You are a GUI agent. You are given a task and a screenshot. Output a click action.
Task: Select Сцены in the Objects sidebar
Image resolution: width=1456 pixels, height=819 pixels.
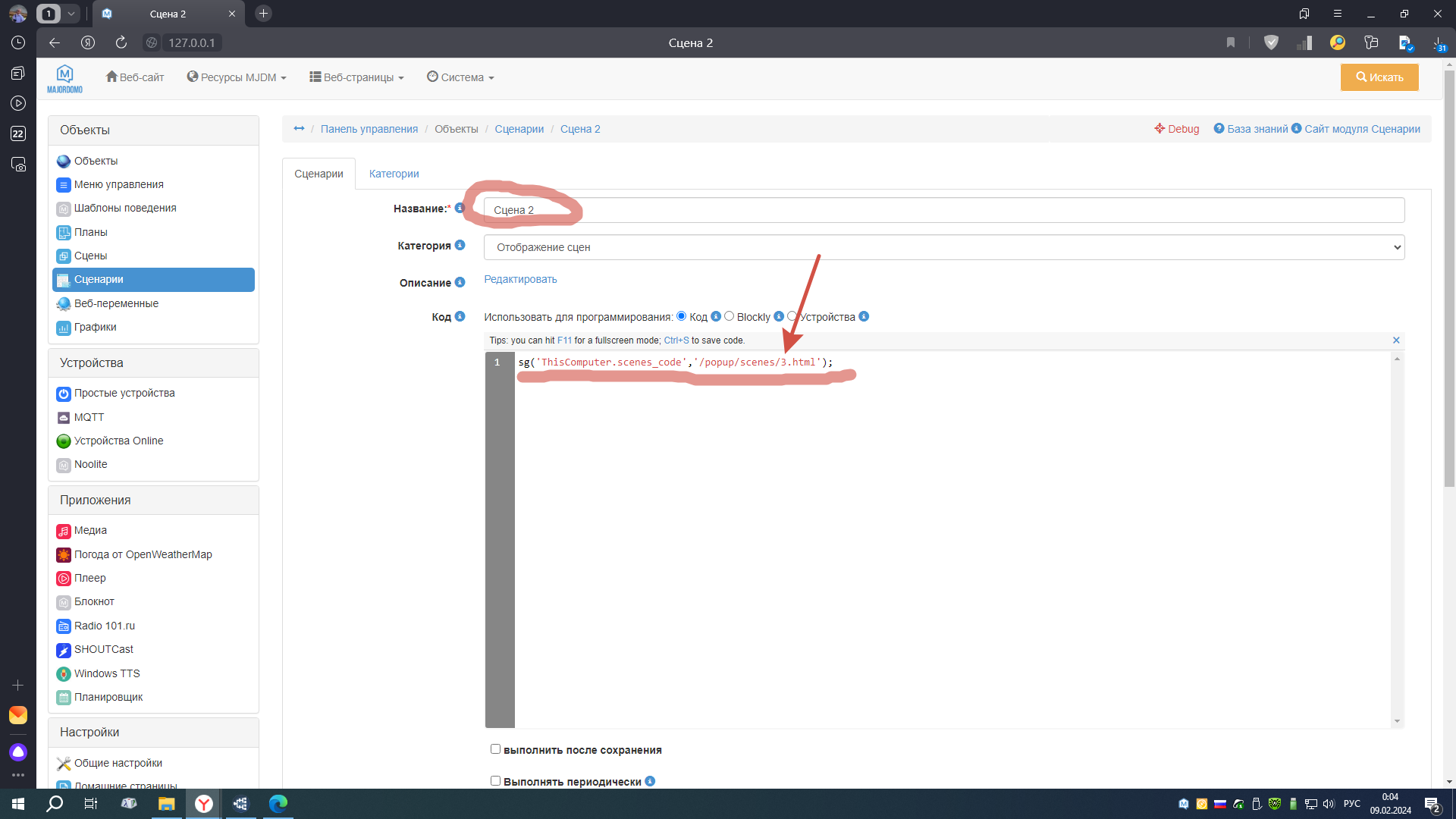pos(90,256)
